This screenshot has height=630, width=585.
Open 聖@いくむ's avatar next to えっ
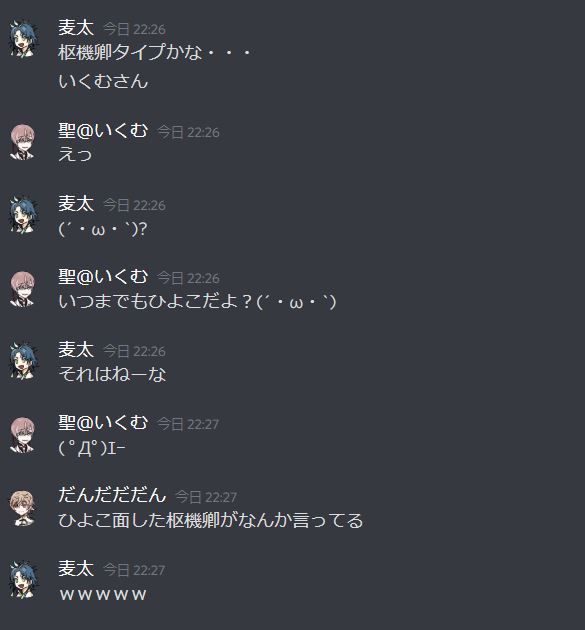[23, 142]
